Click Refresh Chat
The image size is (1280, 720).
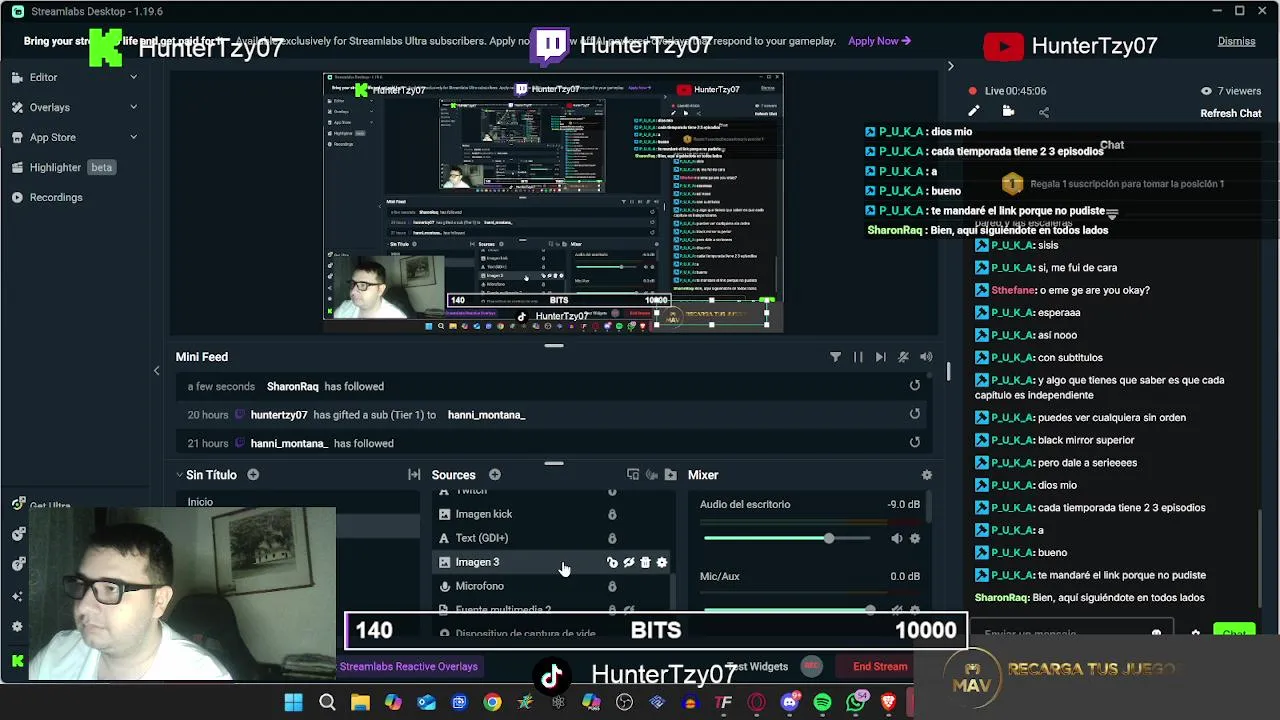1230,113
